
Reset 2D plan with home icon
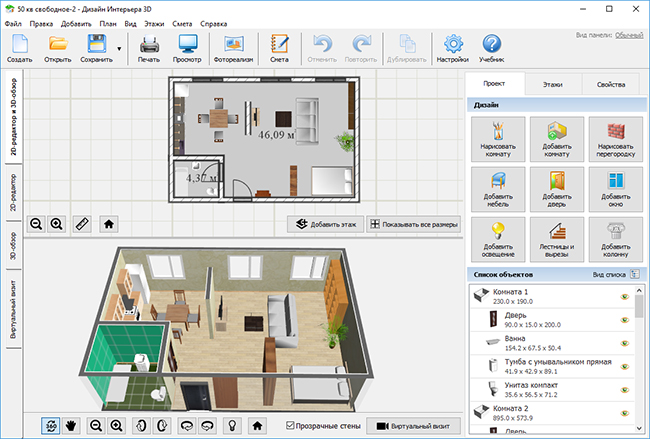tap(109, 224)
